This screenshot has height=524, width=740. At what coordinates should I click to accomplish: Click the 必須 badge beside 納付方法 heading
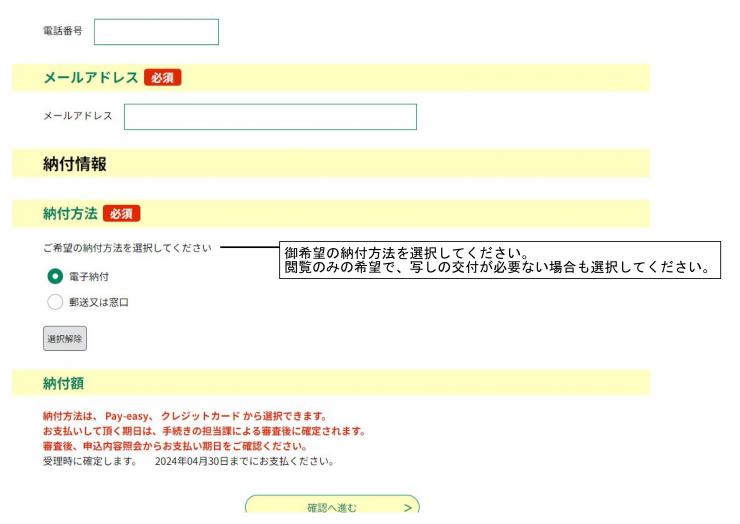pyautogui.click(x=122, y=214)
